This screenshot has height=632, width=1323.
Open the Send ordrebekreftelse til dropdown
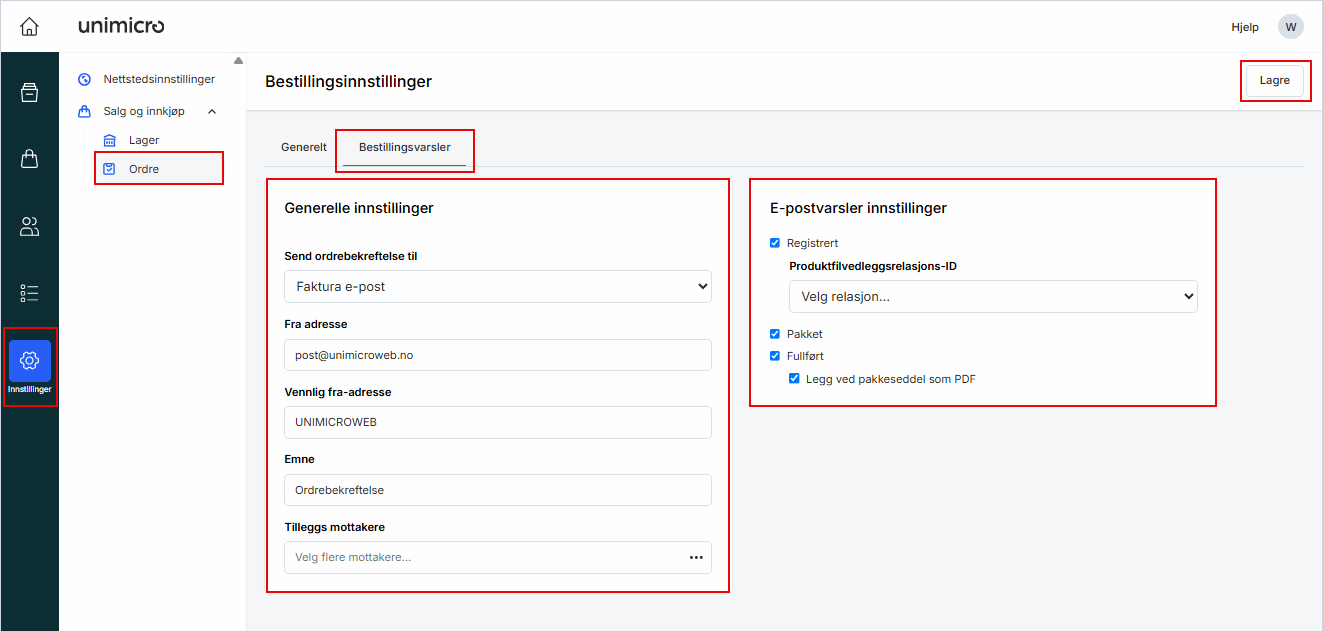coord(497,287)
